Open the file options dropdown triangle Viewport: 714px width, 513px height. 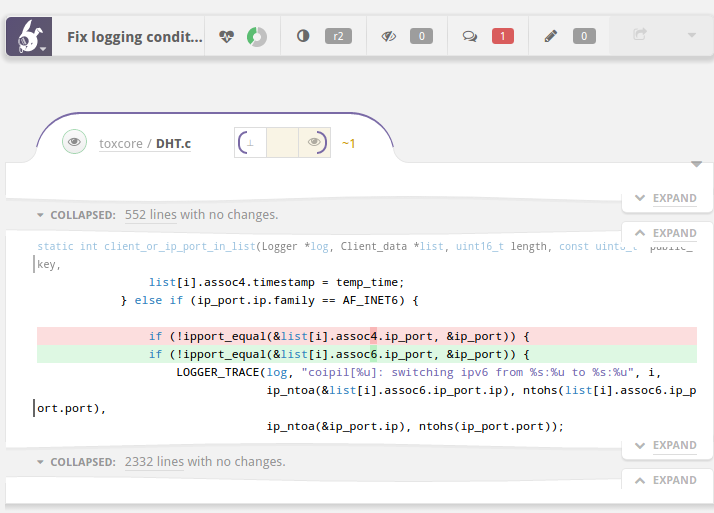(696, 164)
